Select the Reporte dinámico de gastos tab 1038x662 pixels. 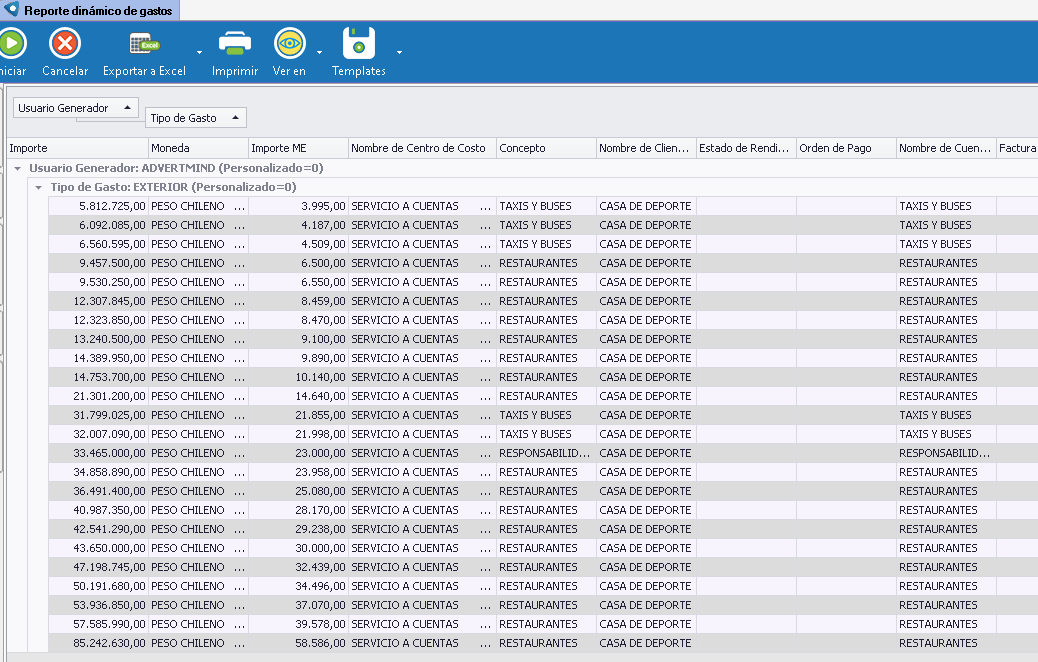(x=97, y=11)
